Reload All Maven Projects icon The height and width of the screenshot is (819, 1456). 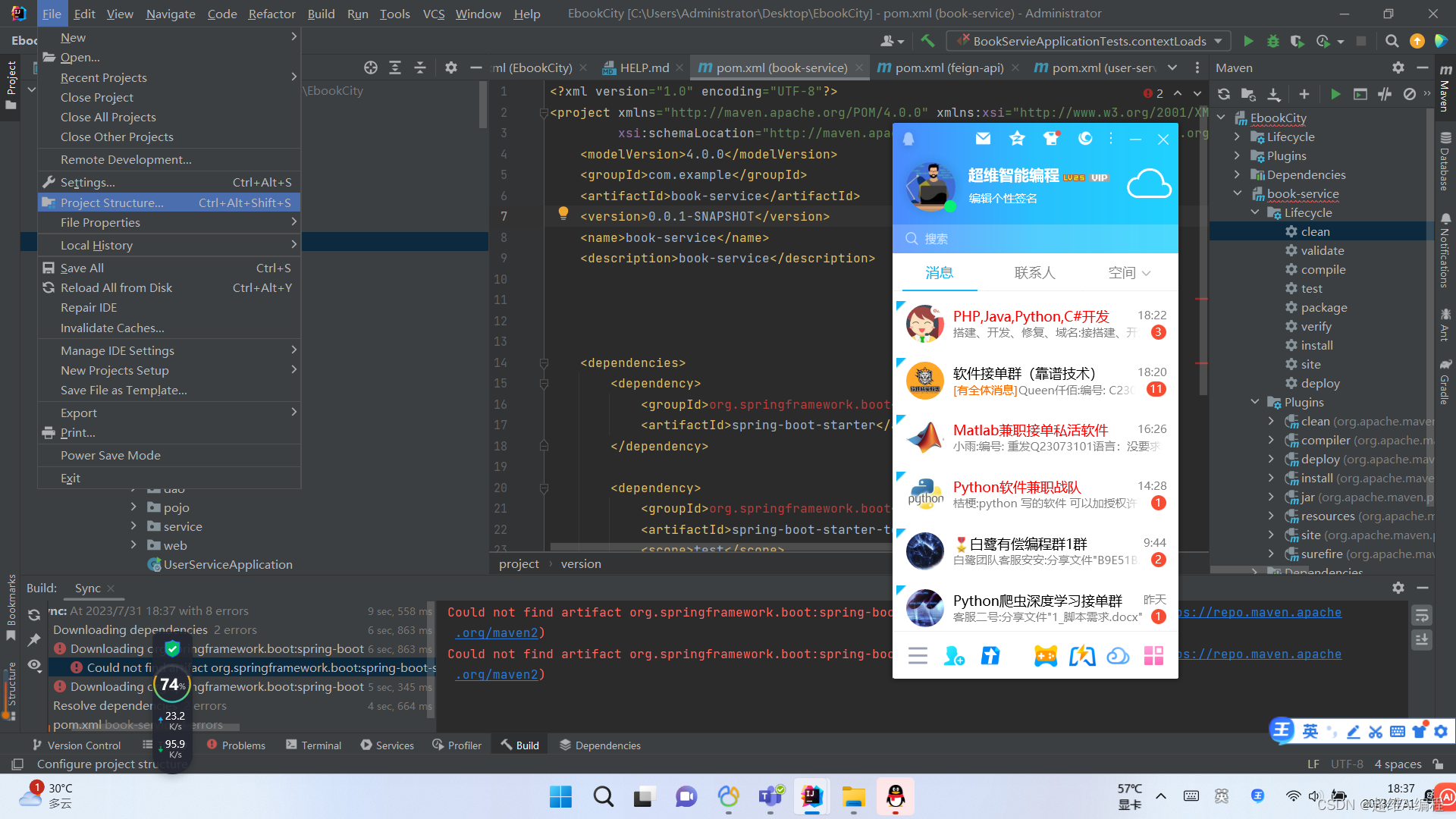[1224, 94]
